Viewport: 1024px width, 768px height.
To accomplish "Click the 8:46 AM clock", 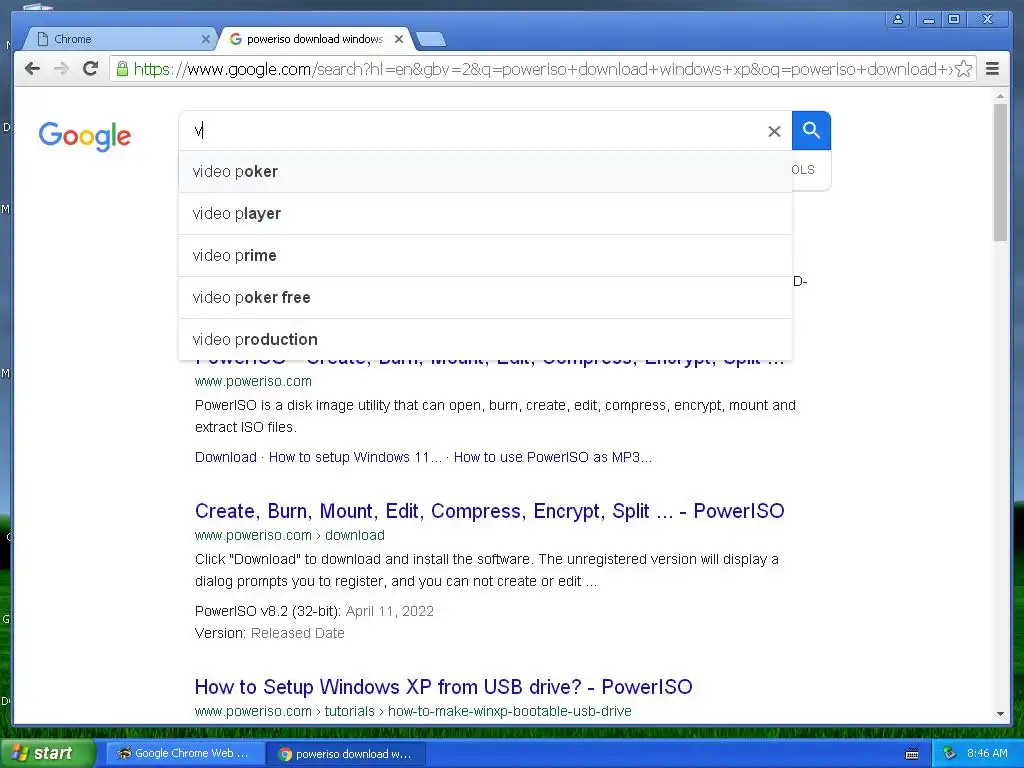I will [987, 754].
